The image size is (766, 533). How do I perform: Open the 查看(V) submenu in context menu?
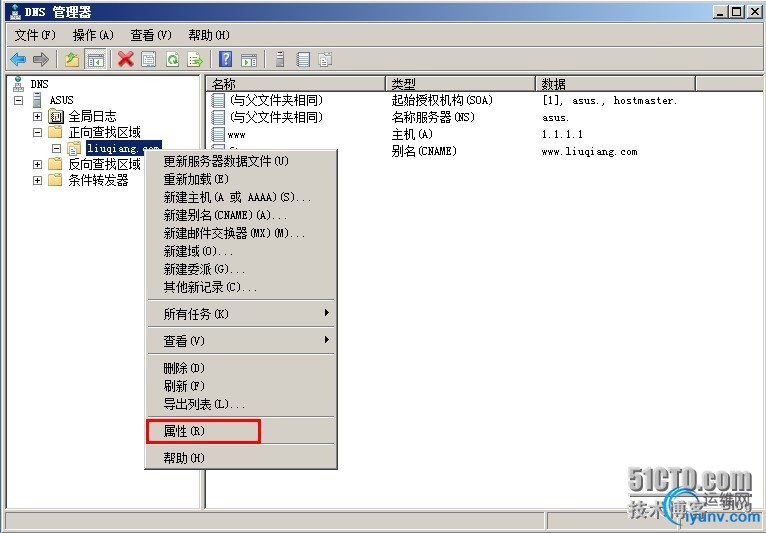(x=241, y=341)
